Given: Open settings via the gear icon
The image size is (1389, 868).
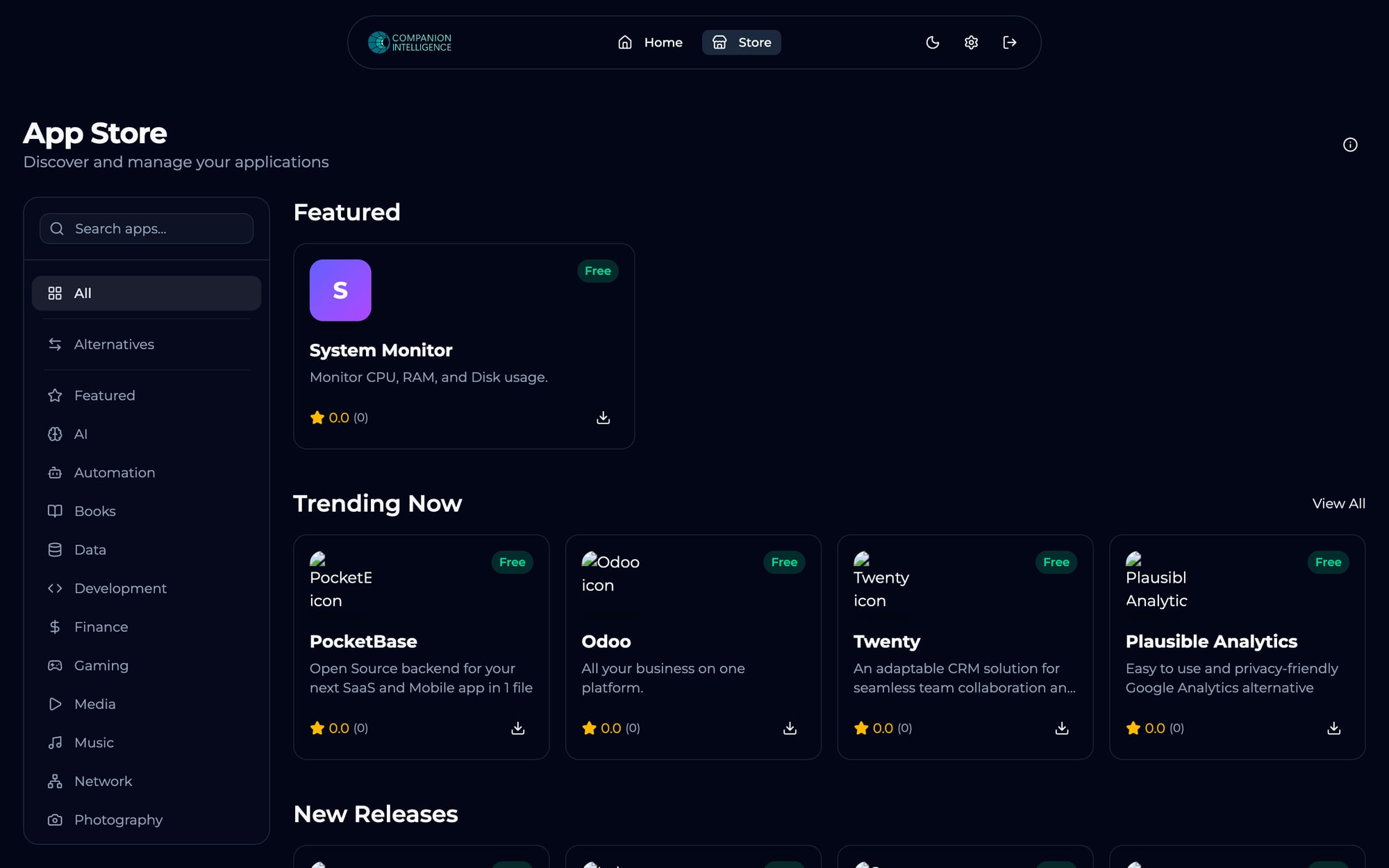Looking at the screenshot, I should (x=971, y=42).
